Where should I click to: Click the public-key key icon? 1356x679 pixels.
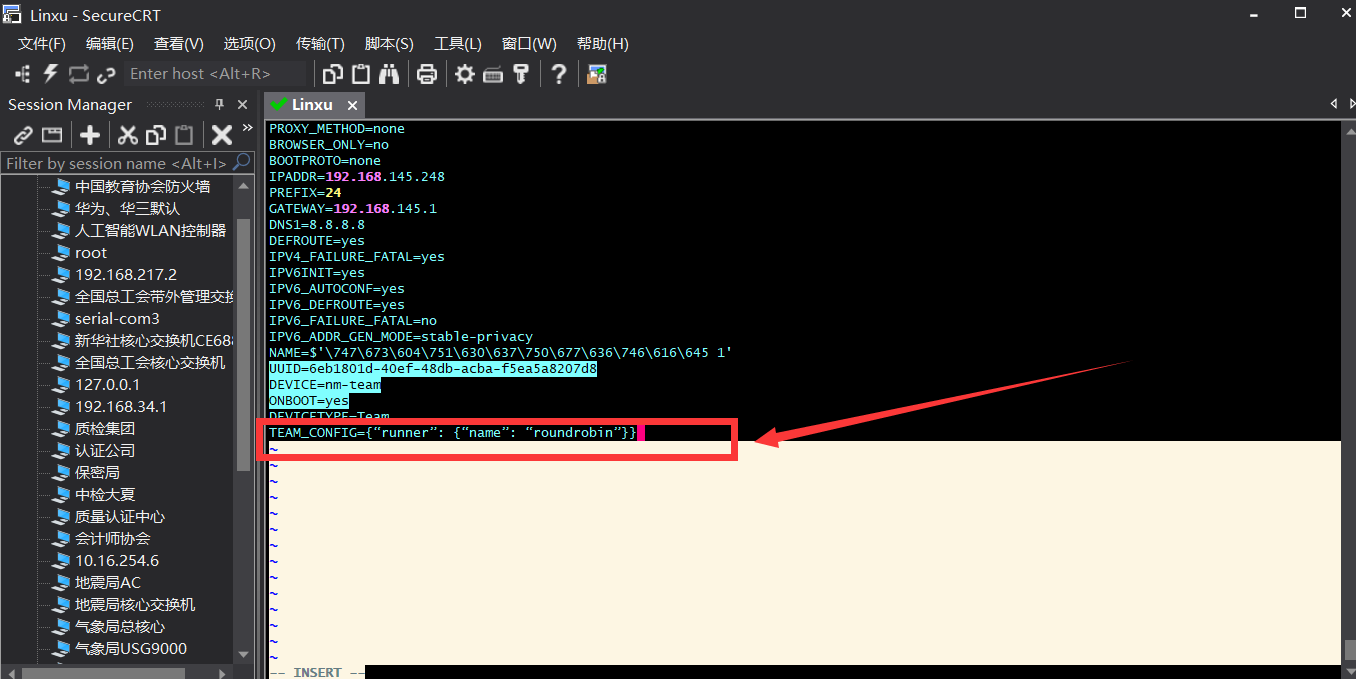click(x=521, y=74)
